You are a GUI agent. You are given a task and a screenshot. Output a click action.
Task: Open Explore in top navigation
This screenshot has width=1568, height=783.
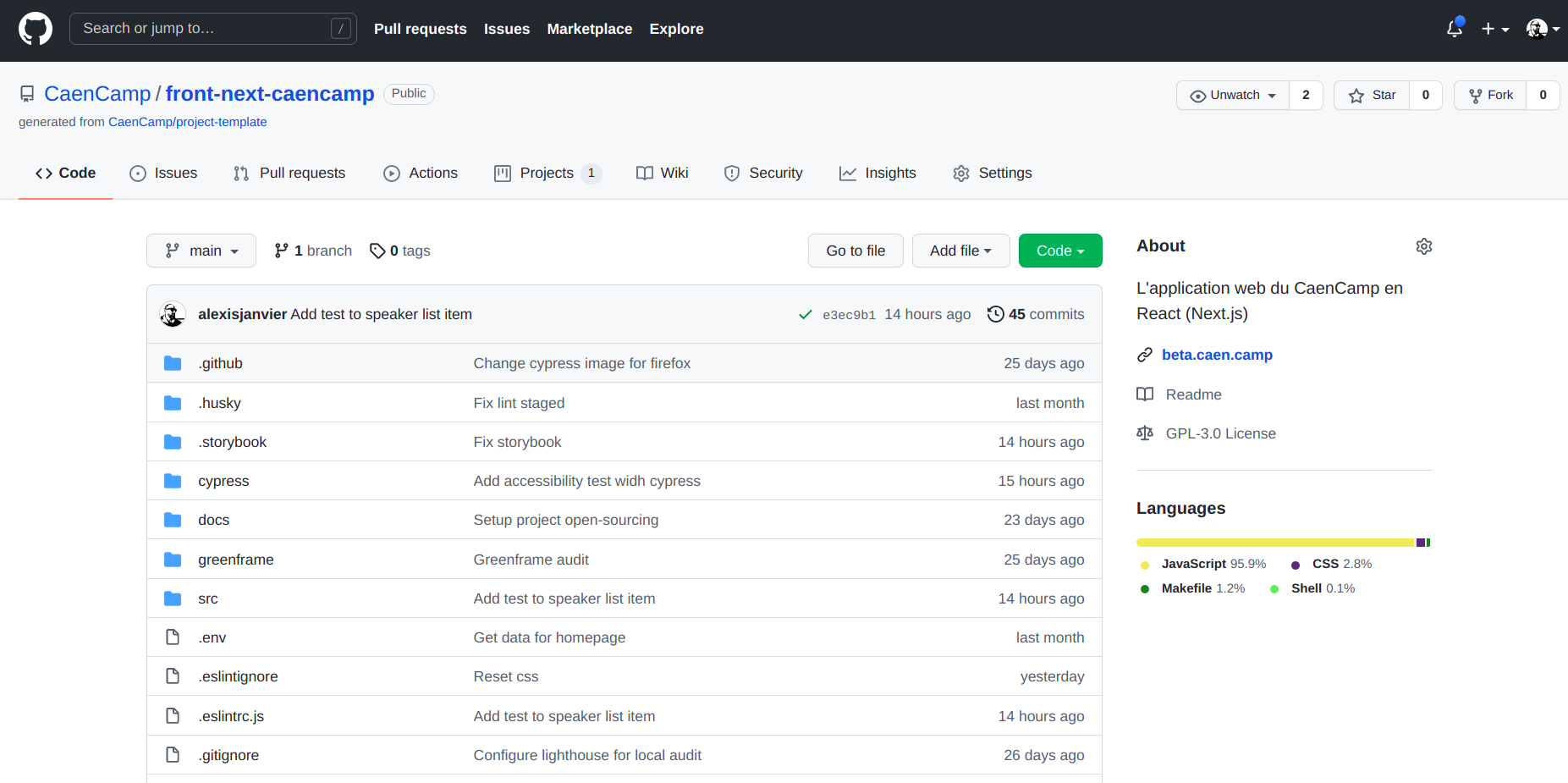point(677,29)
